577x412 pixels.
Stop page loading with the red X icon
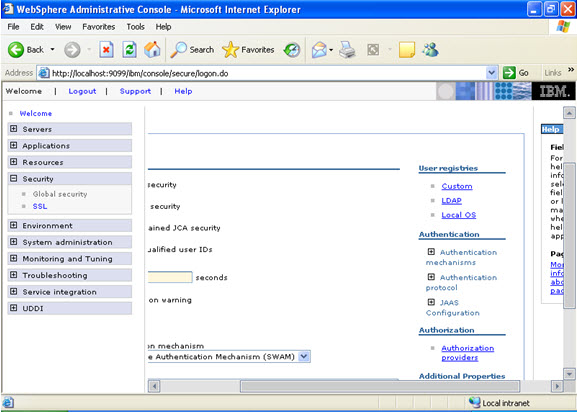coord(106,50)
